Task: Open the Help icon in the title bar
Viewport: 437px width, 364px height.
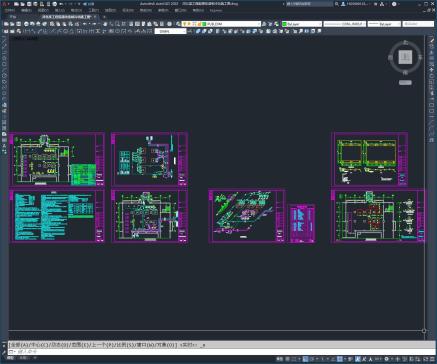Action: tap(394, 4)
